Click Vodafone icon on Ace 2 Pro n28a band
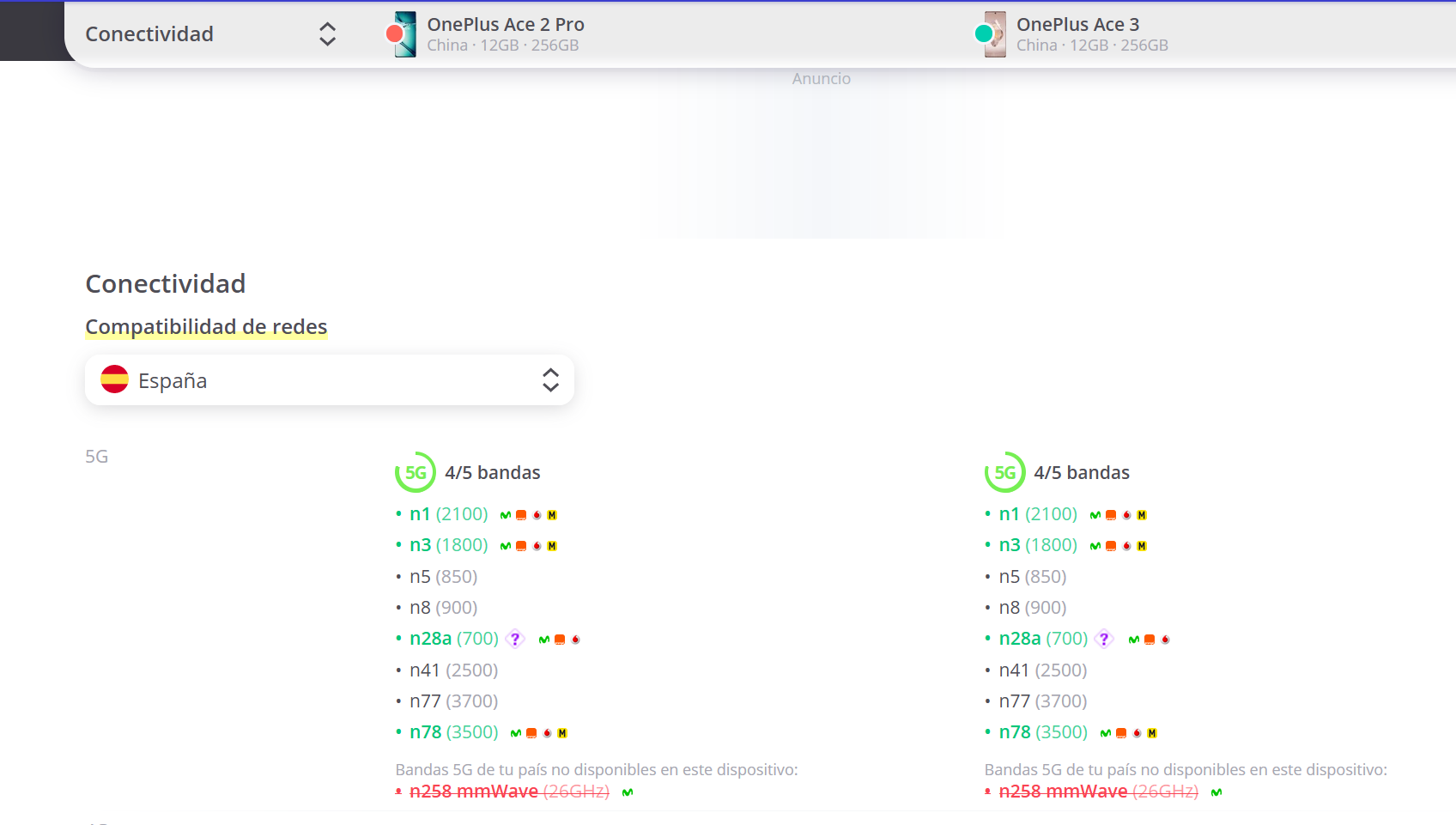 575,640
